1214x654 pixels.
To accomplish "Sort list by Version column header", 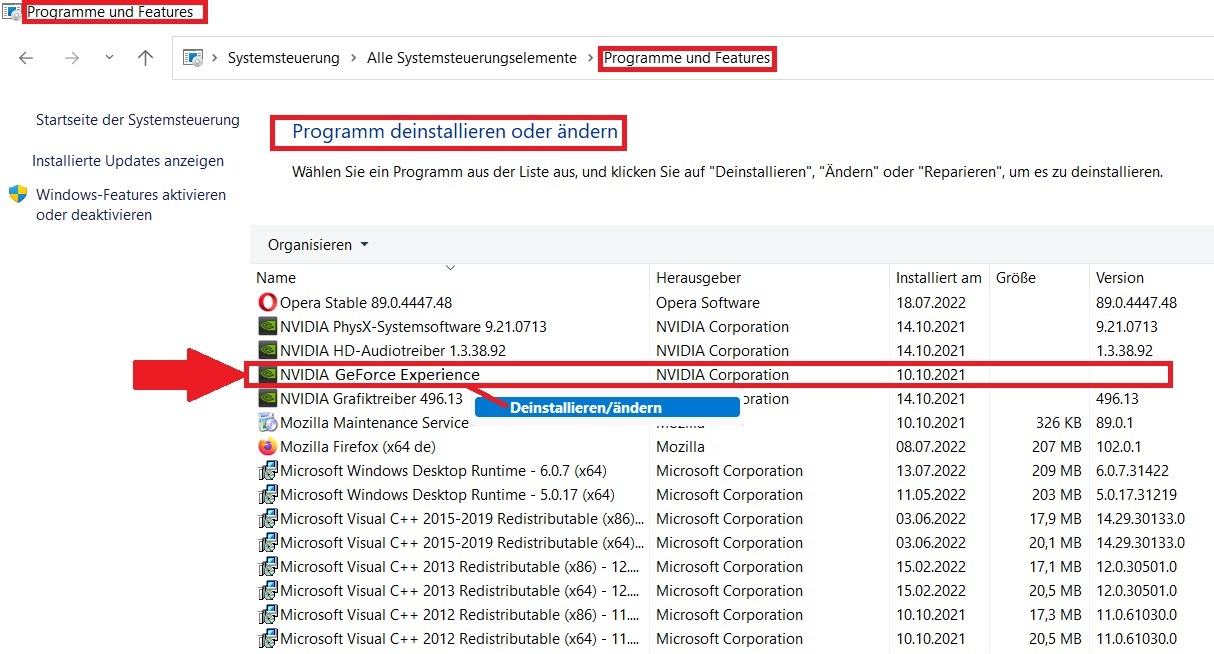I will 1120,277.
